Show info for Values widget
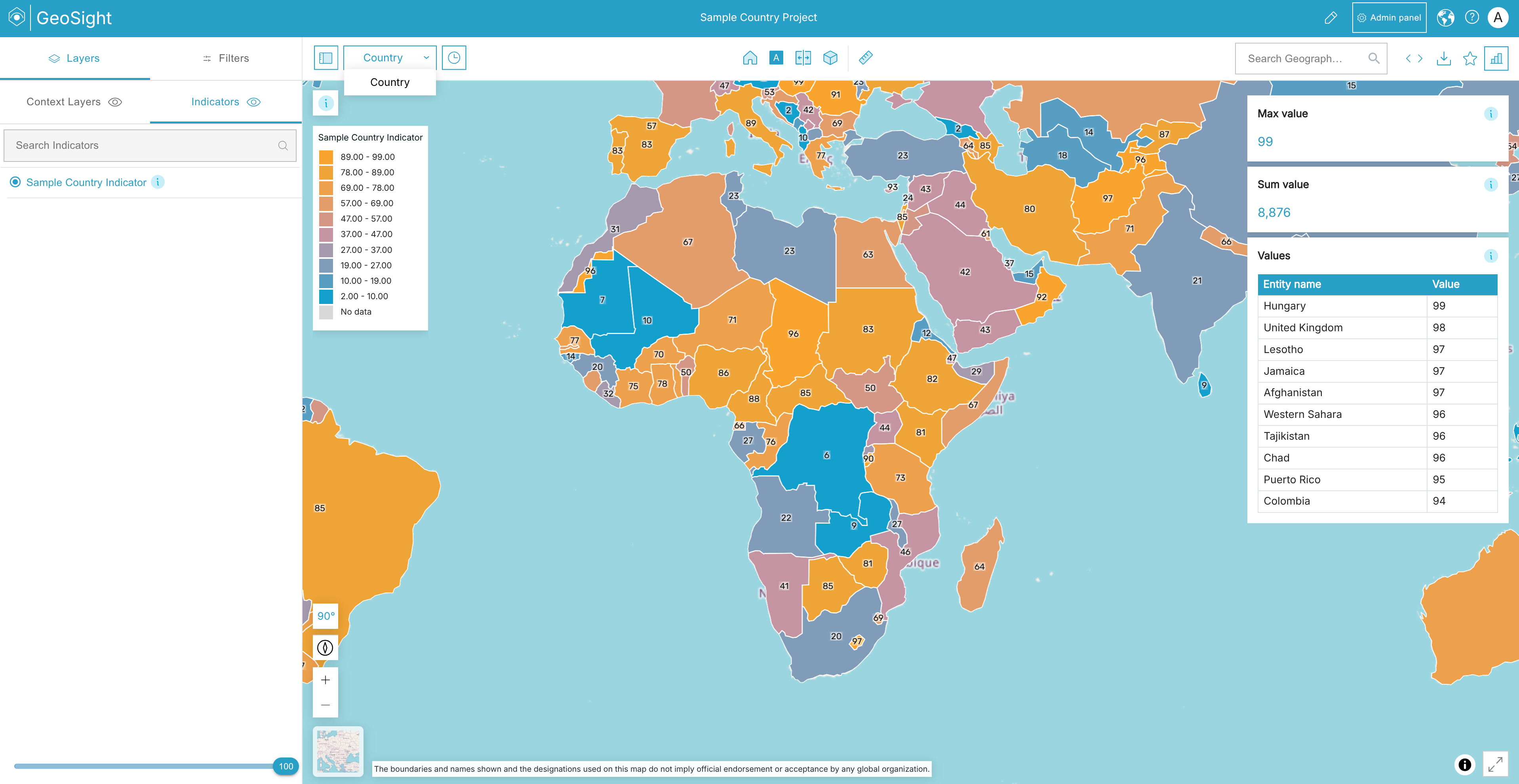This screenshot has width=1519, height=784. (x=1491, y=256)
